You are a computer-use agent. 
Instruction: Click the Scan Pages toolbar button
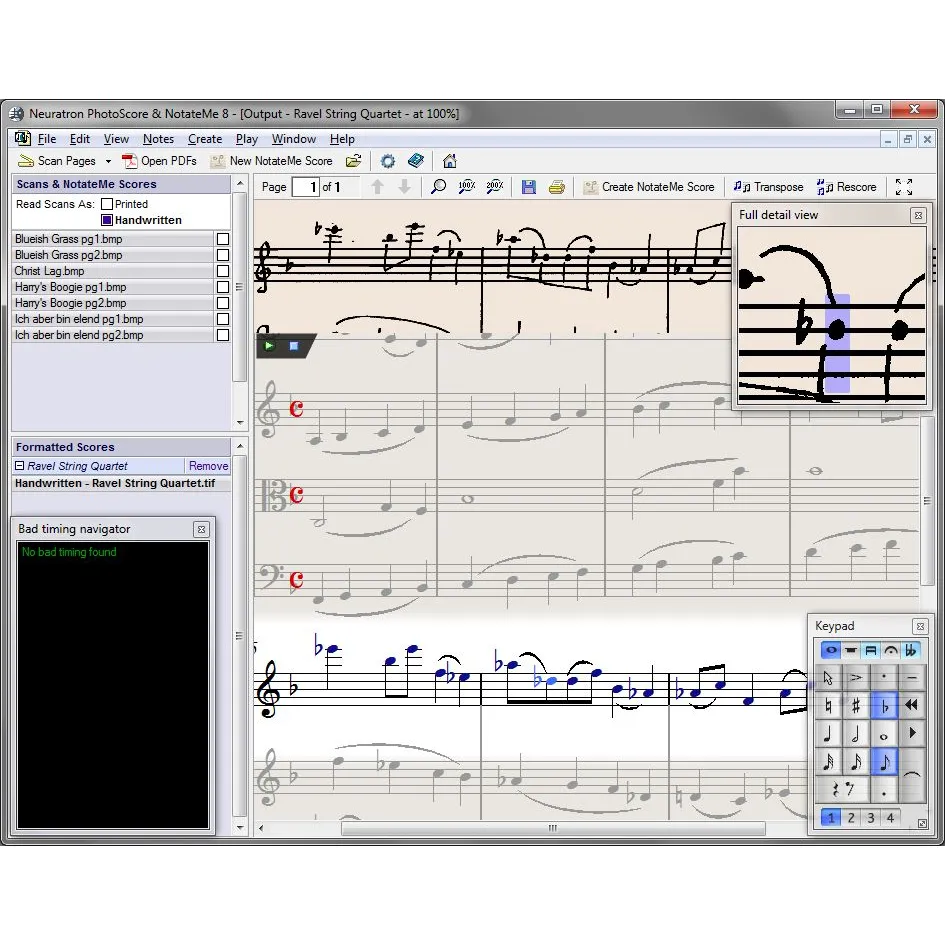57,161
